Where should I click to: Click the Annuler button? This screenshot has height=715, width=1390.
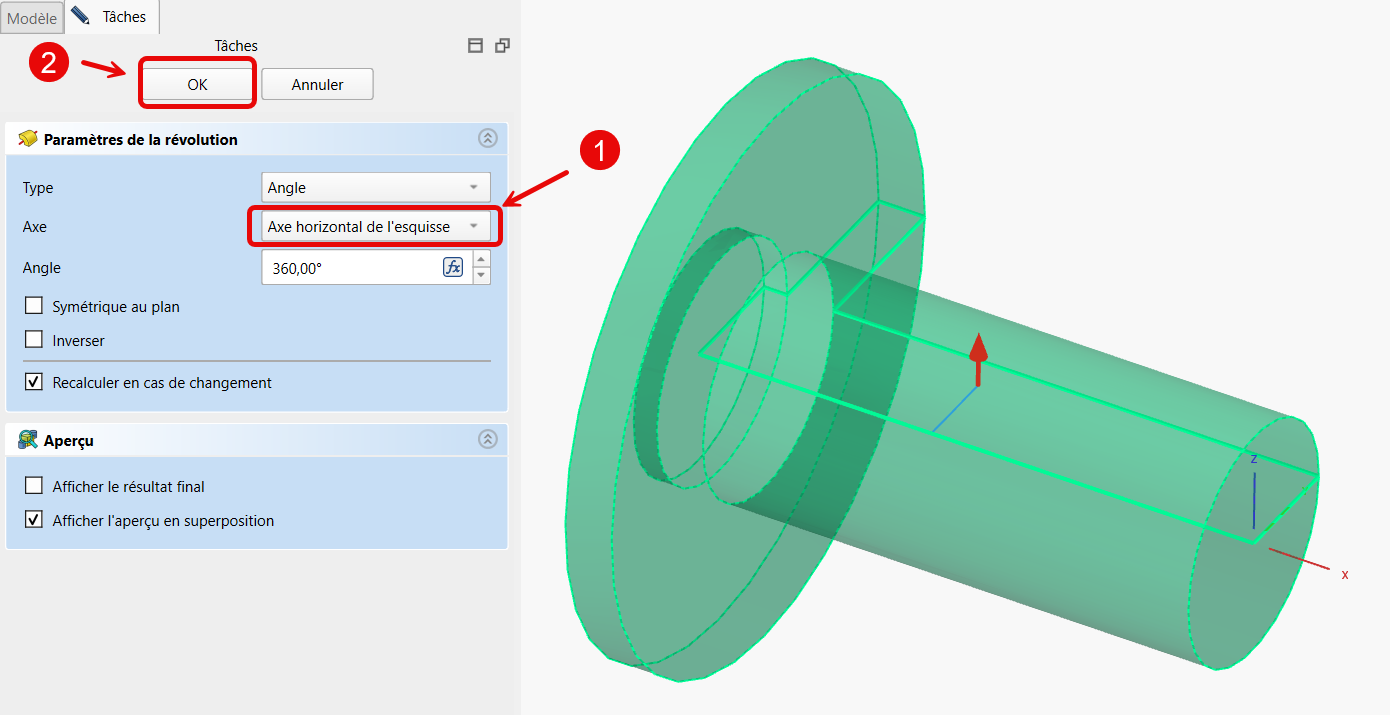(x=317, y=85)
